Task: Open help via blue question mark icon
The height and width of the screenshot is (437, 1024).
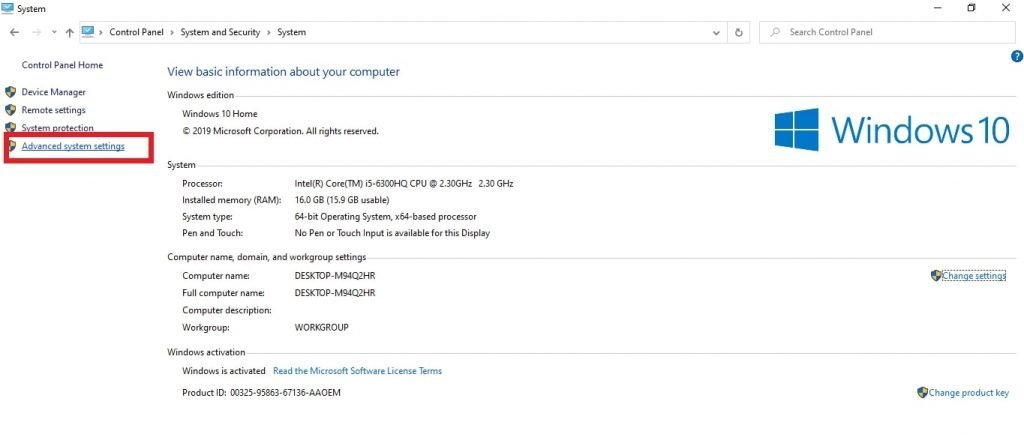Action: tap(1017, 57)
